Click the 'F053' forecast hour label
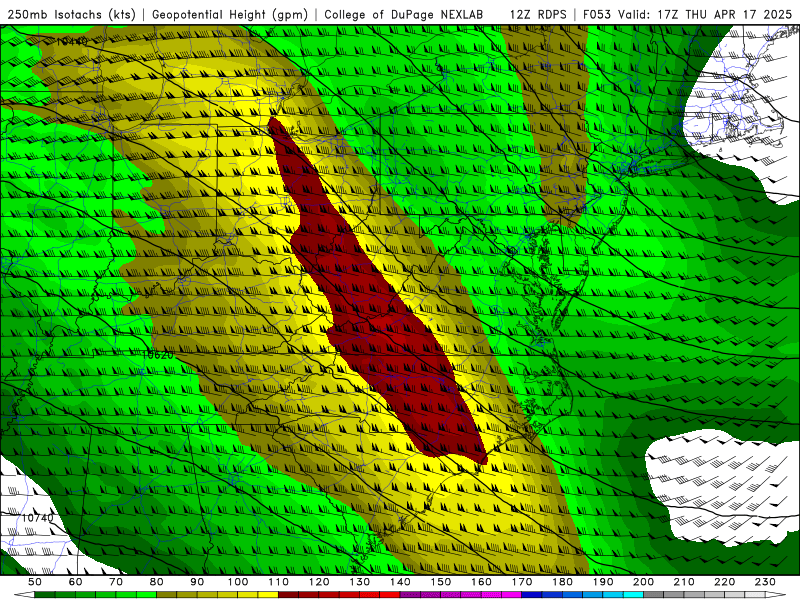Viewport: 800px width, 600px height. [598, 14]
